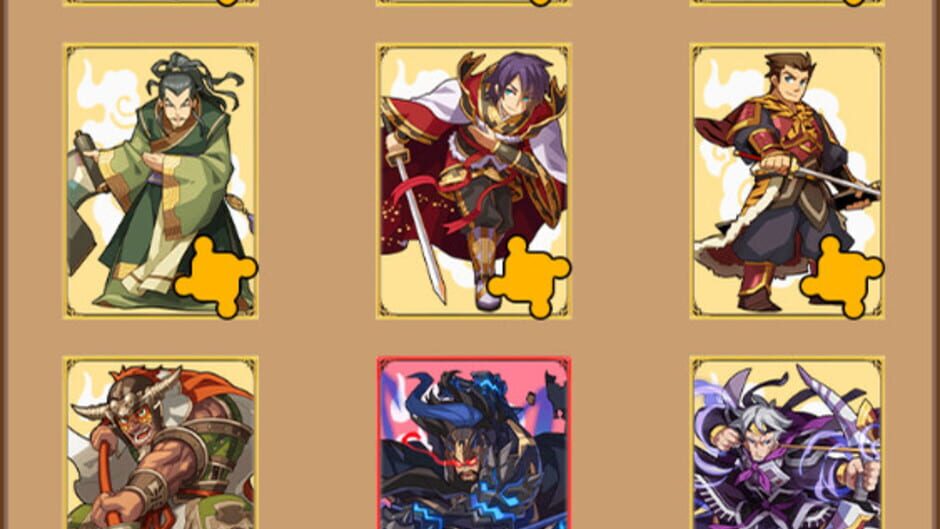Tap partial puzzle piece icon at top-right card edge
The height and width of the screenshot is (529, 940).
(853, 2)
